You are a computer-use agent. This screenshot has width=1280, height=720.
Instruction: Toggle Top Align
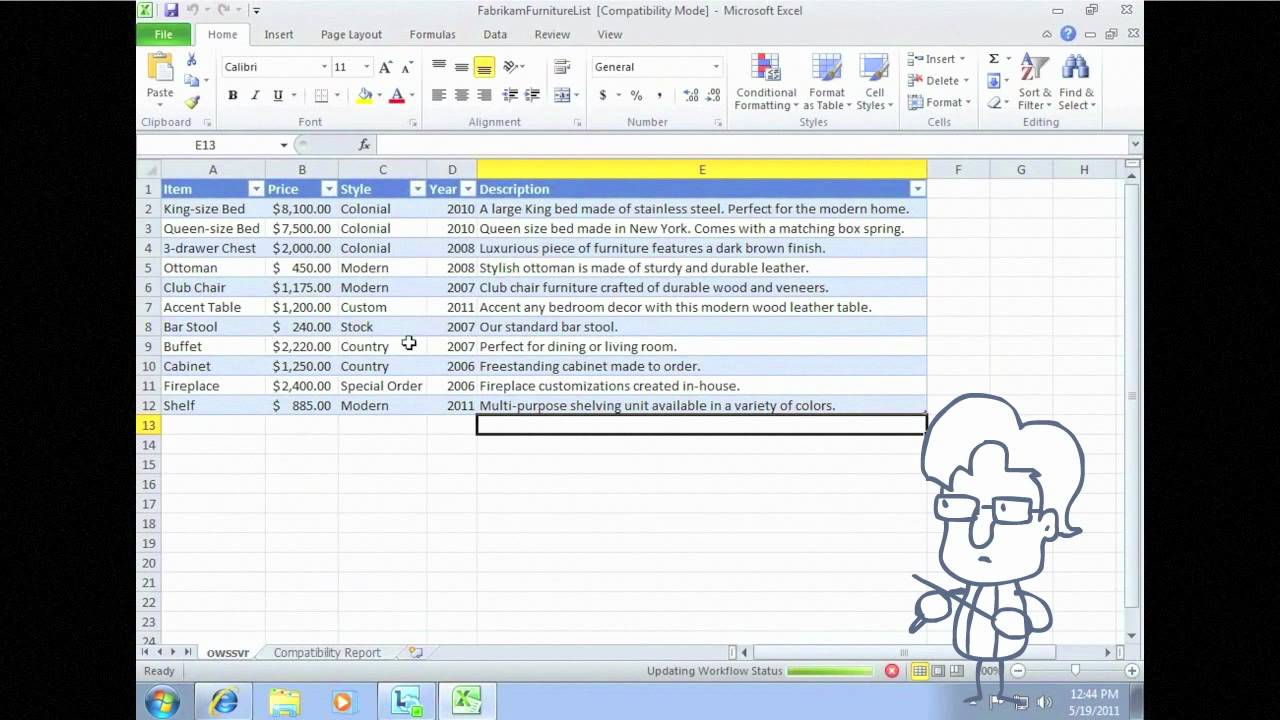(439, 67)
